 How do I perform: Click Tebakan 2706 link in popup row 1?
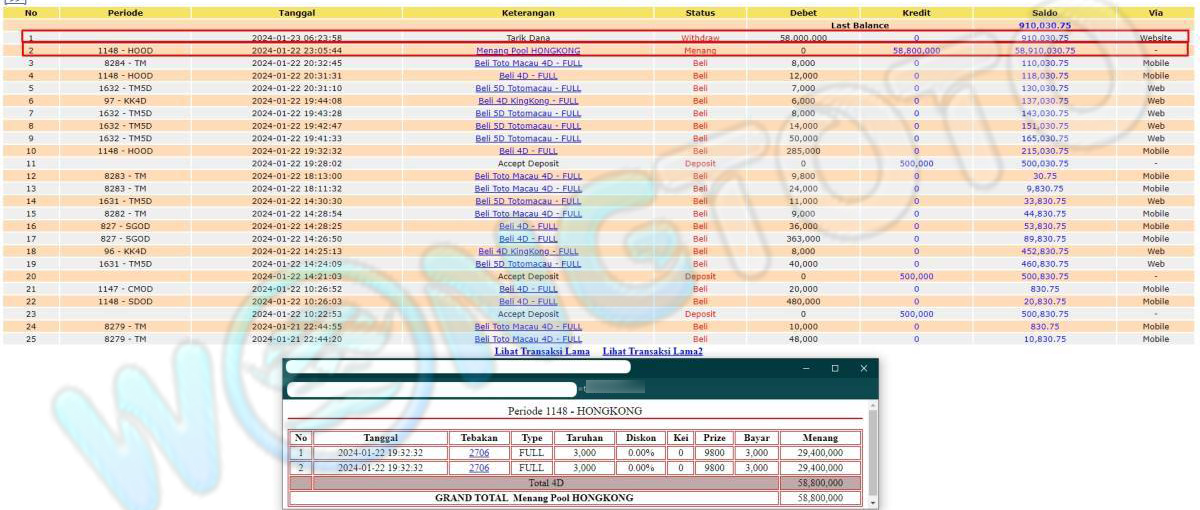(479, 453)
